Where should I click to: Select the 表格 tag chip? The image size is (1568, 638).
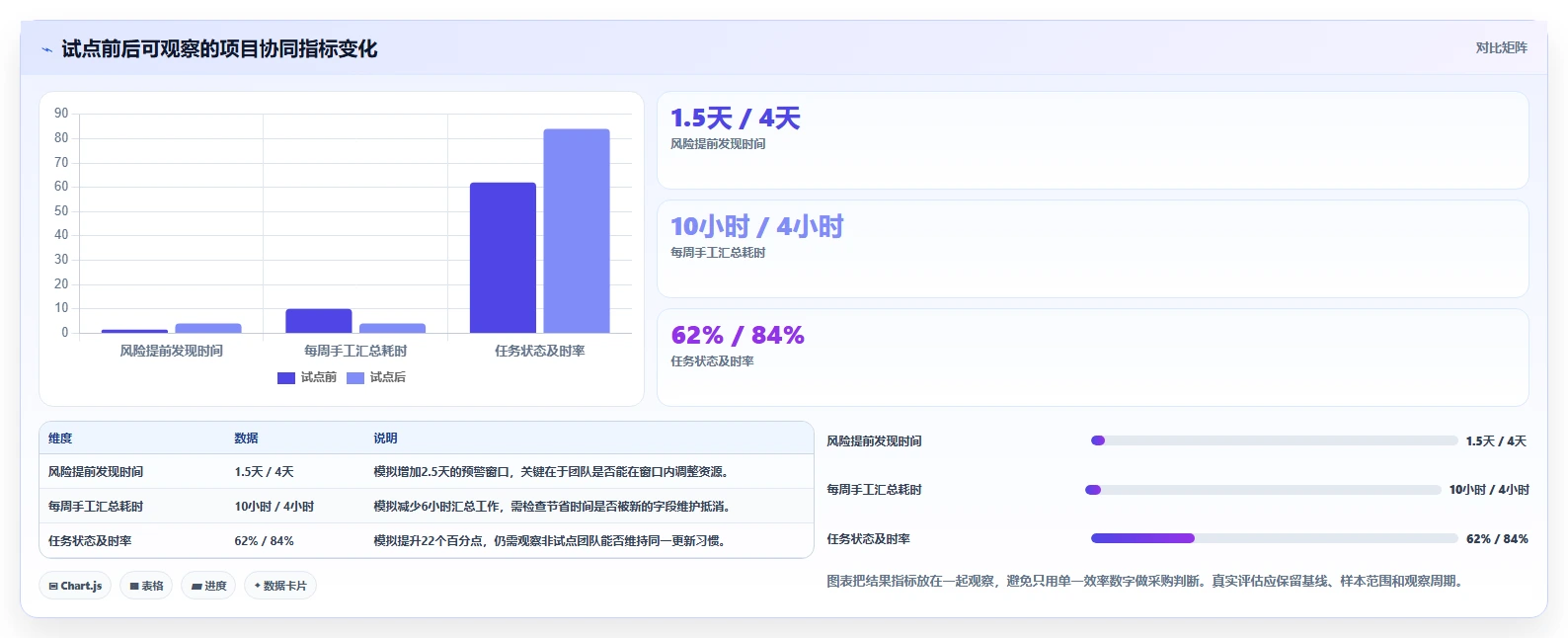[146, 586]
